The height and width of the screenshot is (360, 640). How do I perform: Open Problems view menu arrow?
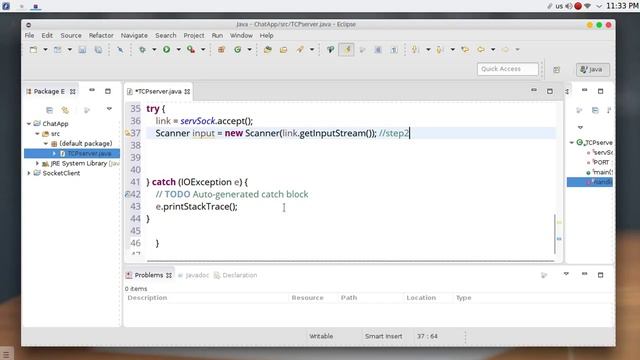click(x=566, y=274)
